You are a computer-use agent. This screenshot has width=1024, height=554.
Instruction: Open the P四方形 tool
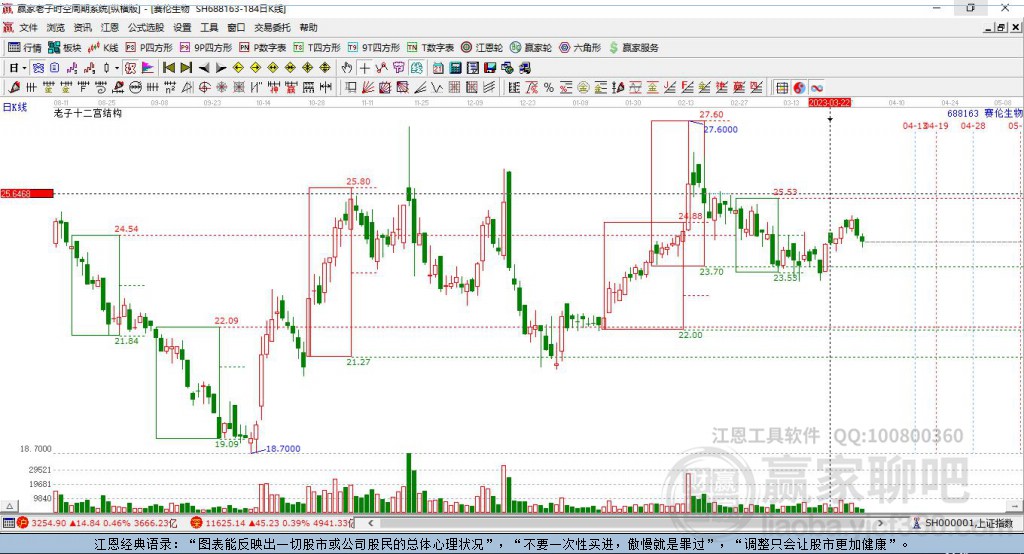tap(149, 48)
